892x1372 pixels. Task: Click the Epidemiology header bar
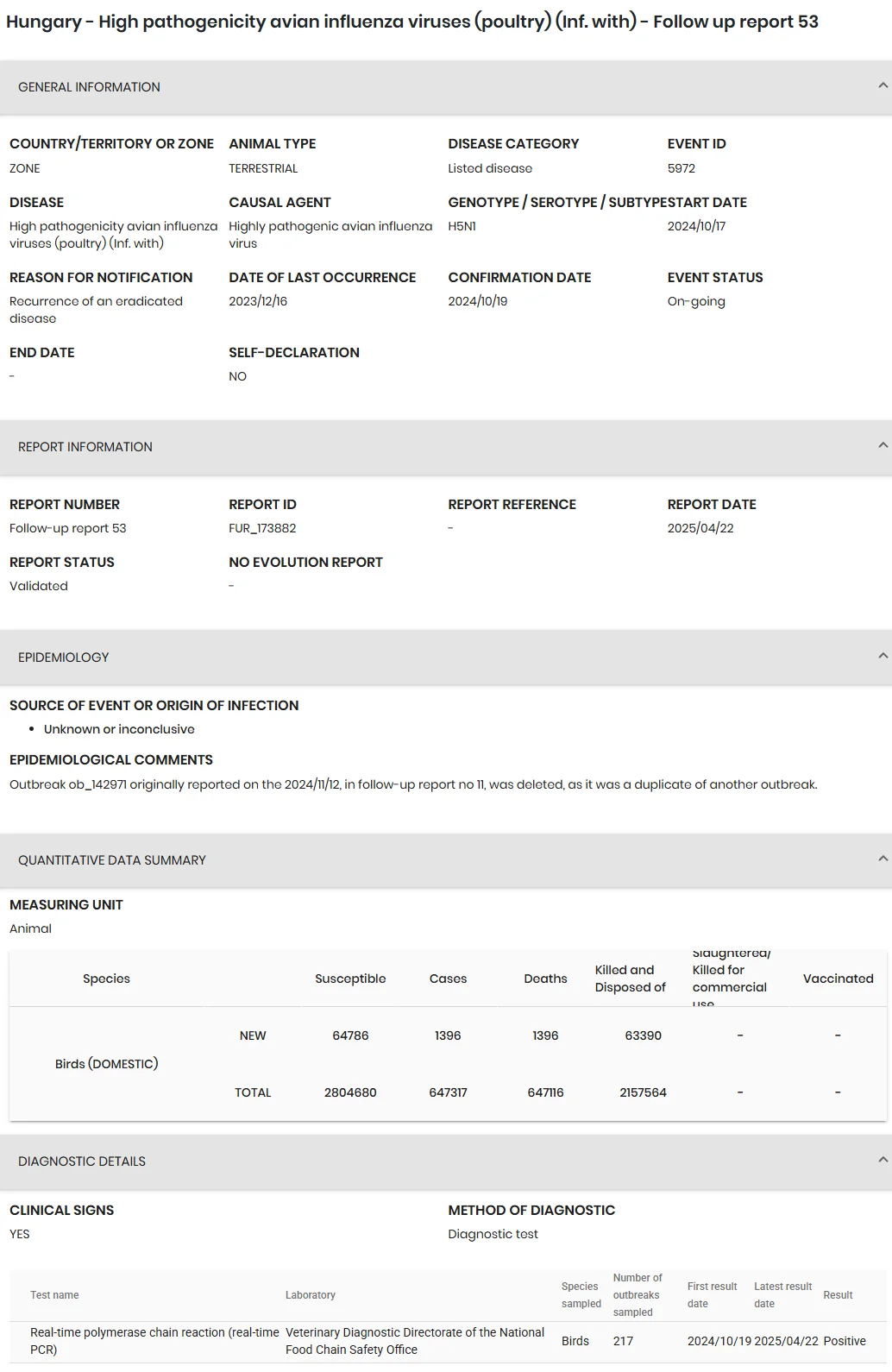click(446, 658)
